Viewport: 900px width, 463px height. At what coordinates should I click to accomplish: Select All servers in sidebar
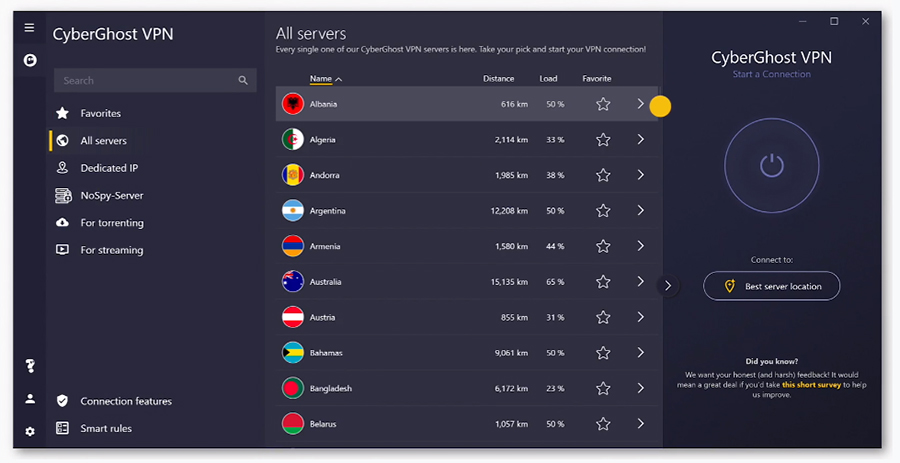coord(103,141)
